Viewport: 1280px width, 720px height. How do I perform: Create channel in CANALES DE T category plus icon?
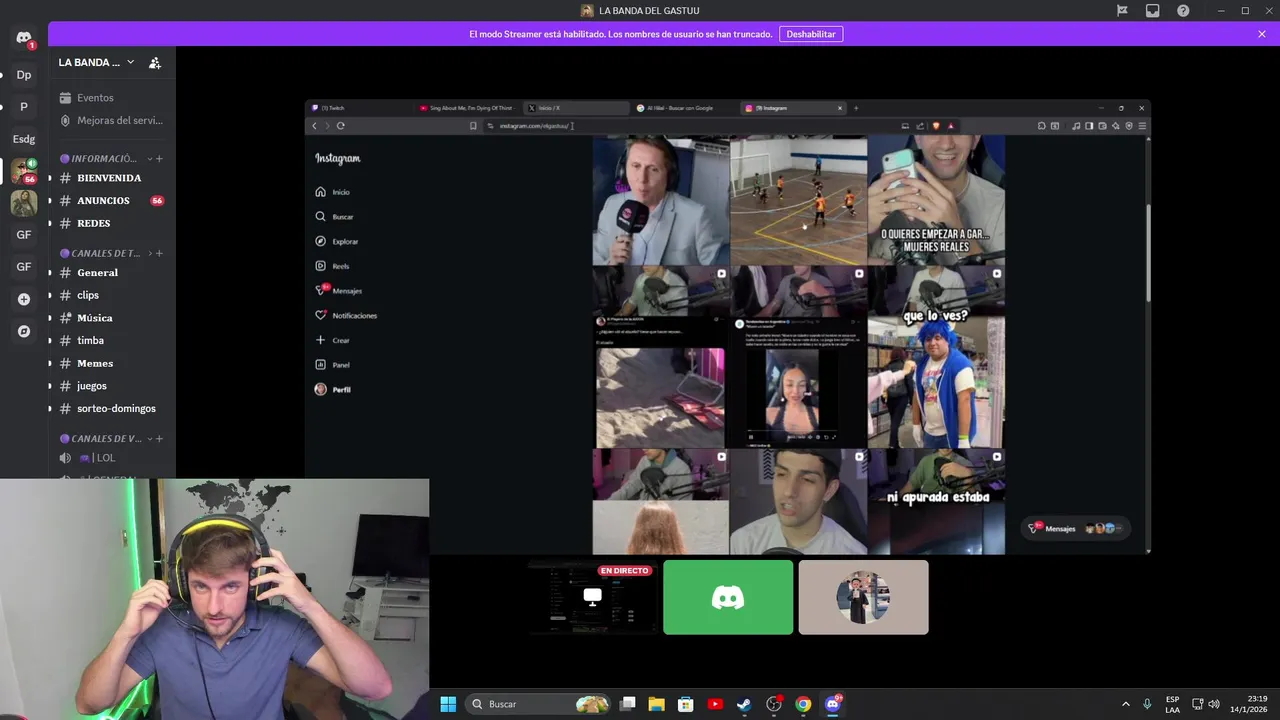coord(159,253)
